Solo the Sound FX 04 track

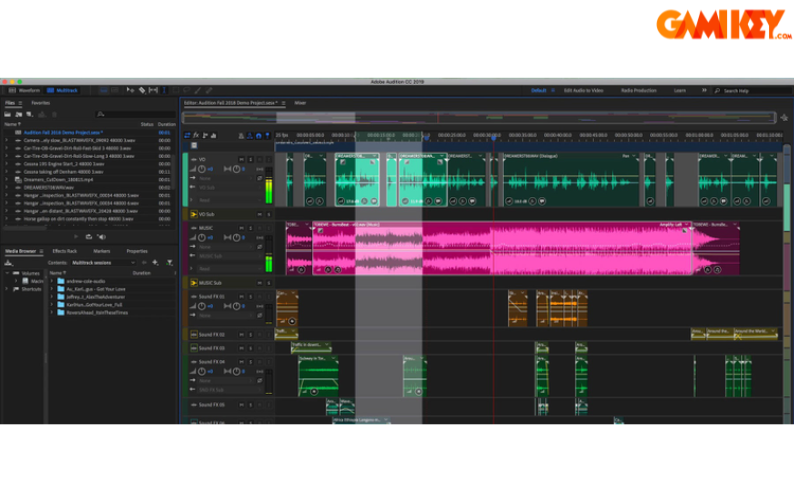[x=251, y=362]
